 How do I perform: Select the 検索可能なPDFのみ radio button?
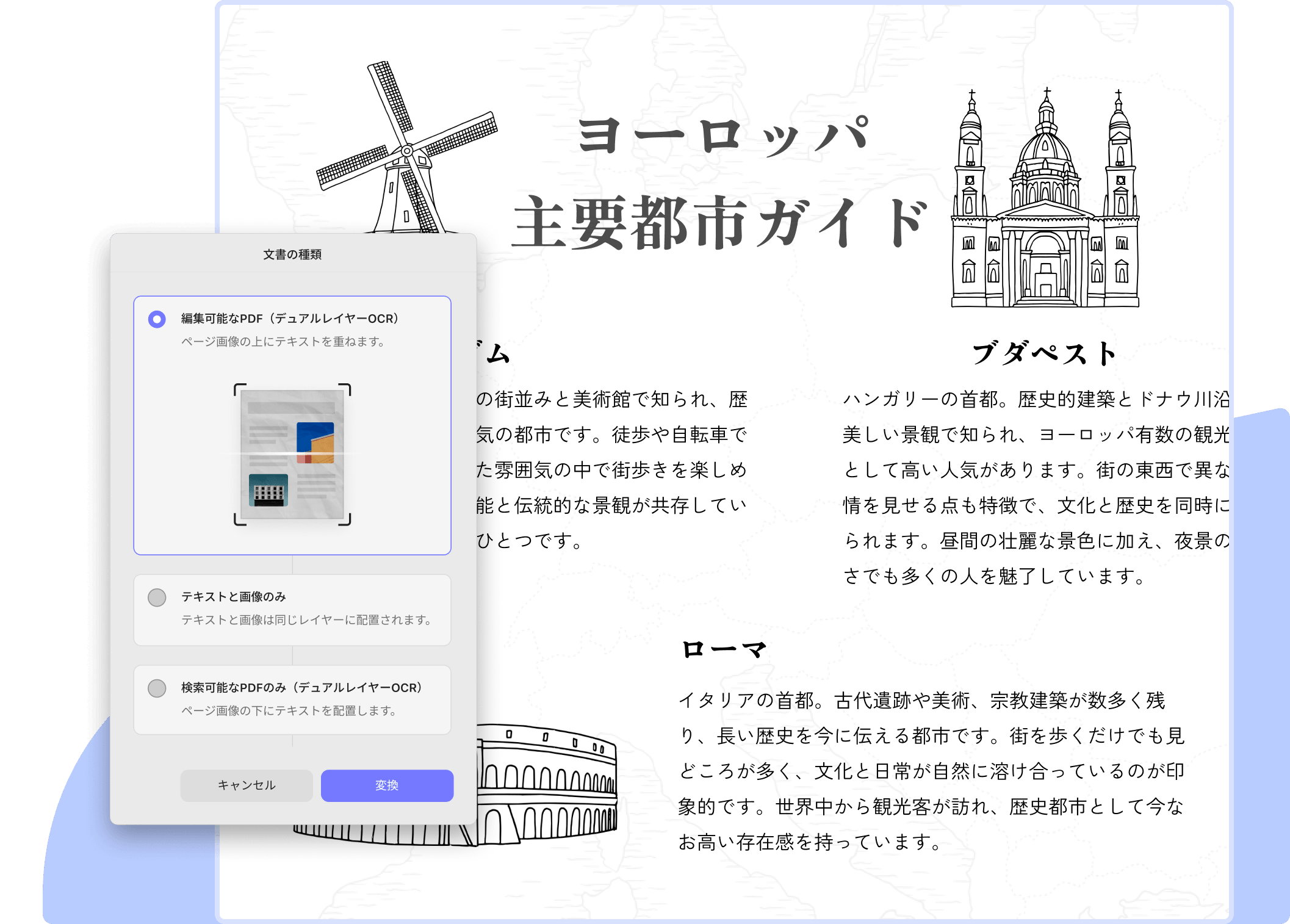[157, 688]
